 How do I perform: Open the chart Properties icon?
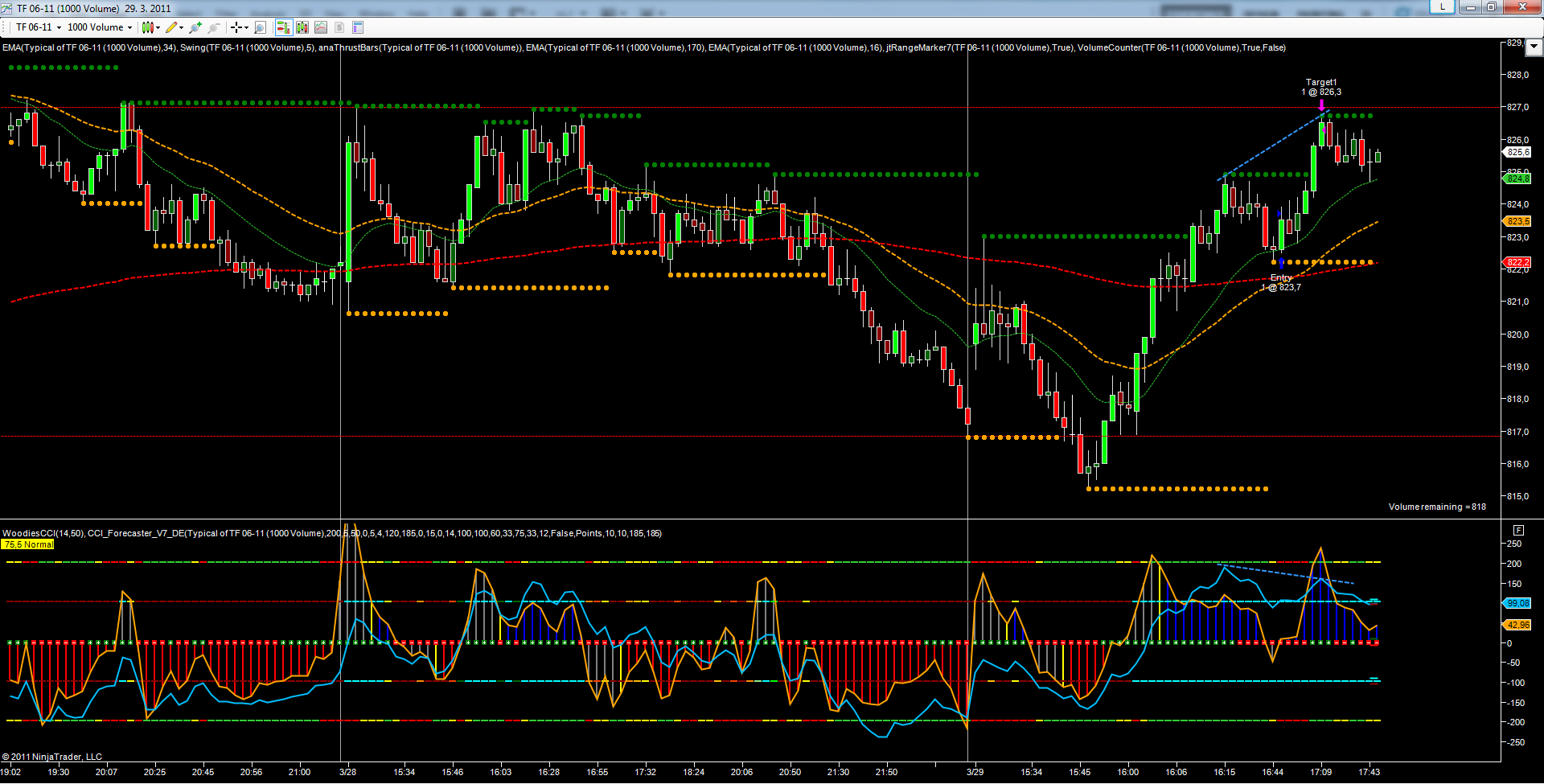[358, 27]
